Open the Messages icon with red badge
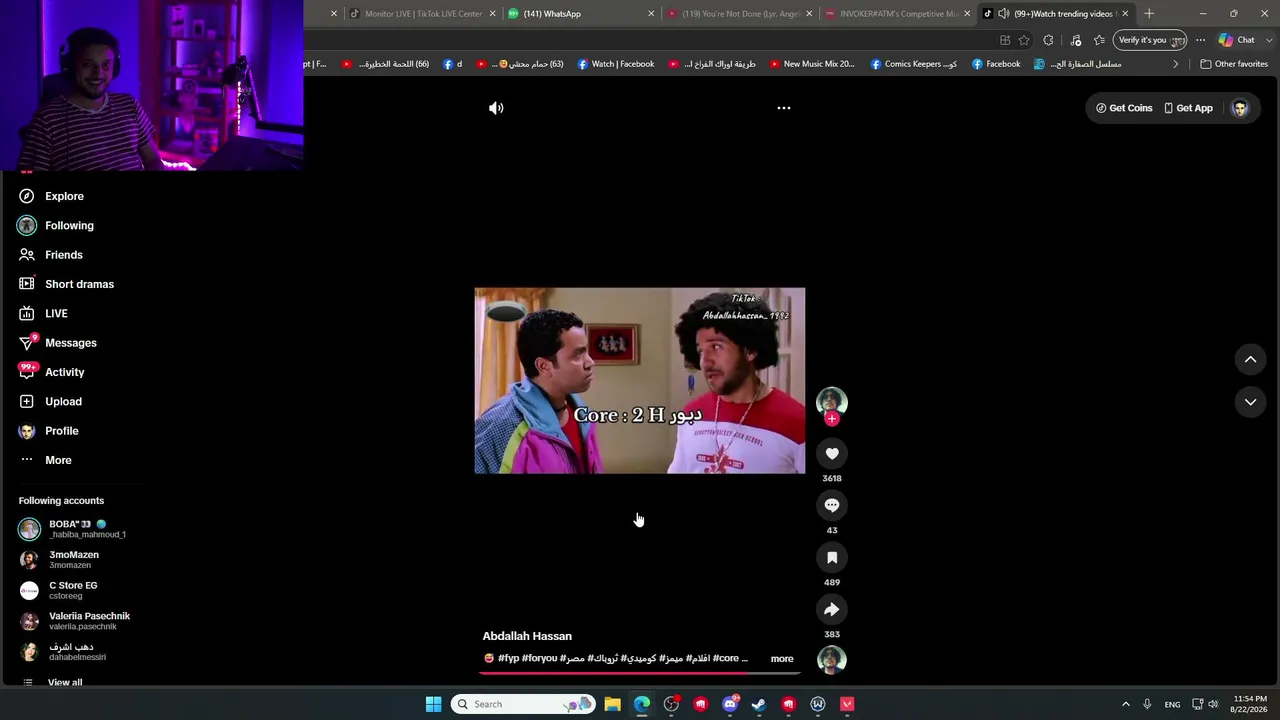Screen dimensions: 1280x720 click(x=27, y=343)
